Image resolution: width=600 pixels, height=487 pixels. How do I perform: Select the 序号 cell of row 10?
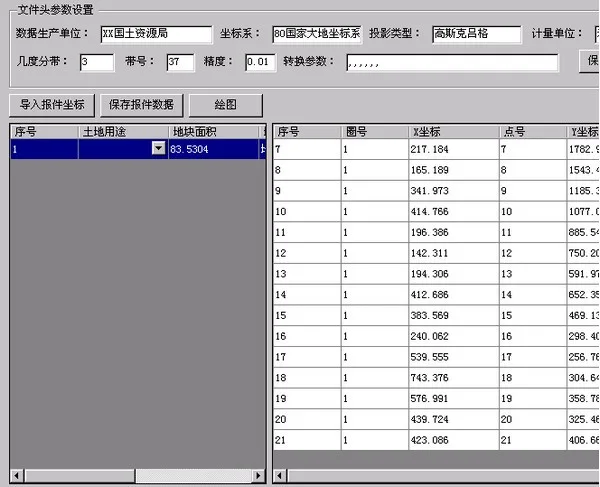pyautogui.click(x=307, y=212)
